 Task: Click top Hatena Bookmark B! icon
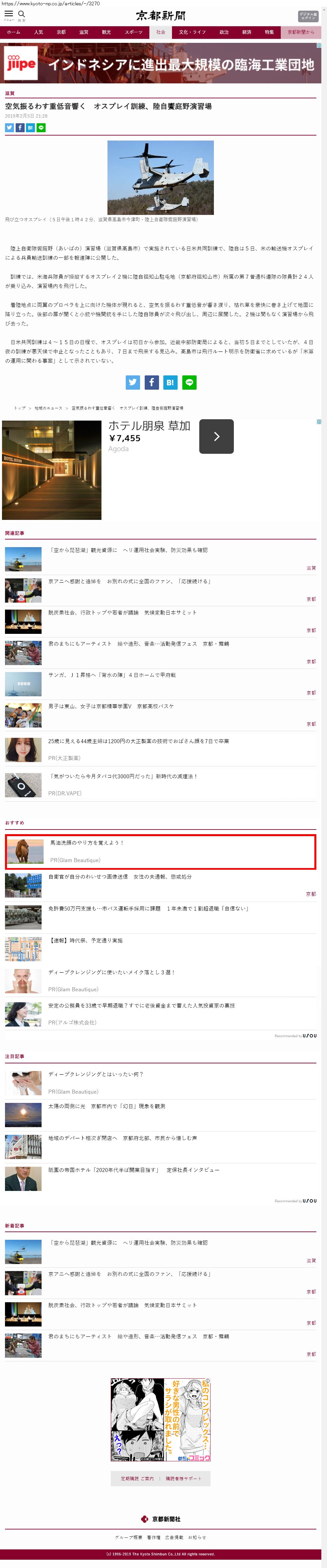(x=31, y=128)
